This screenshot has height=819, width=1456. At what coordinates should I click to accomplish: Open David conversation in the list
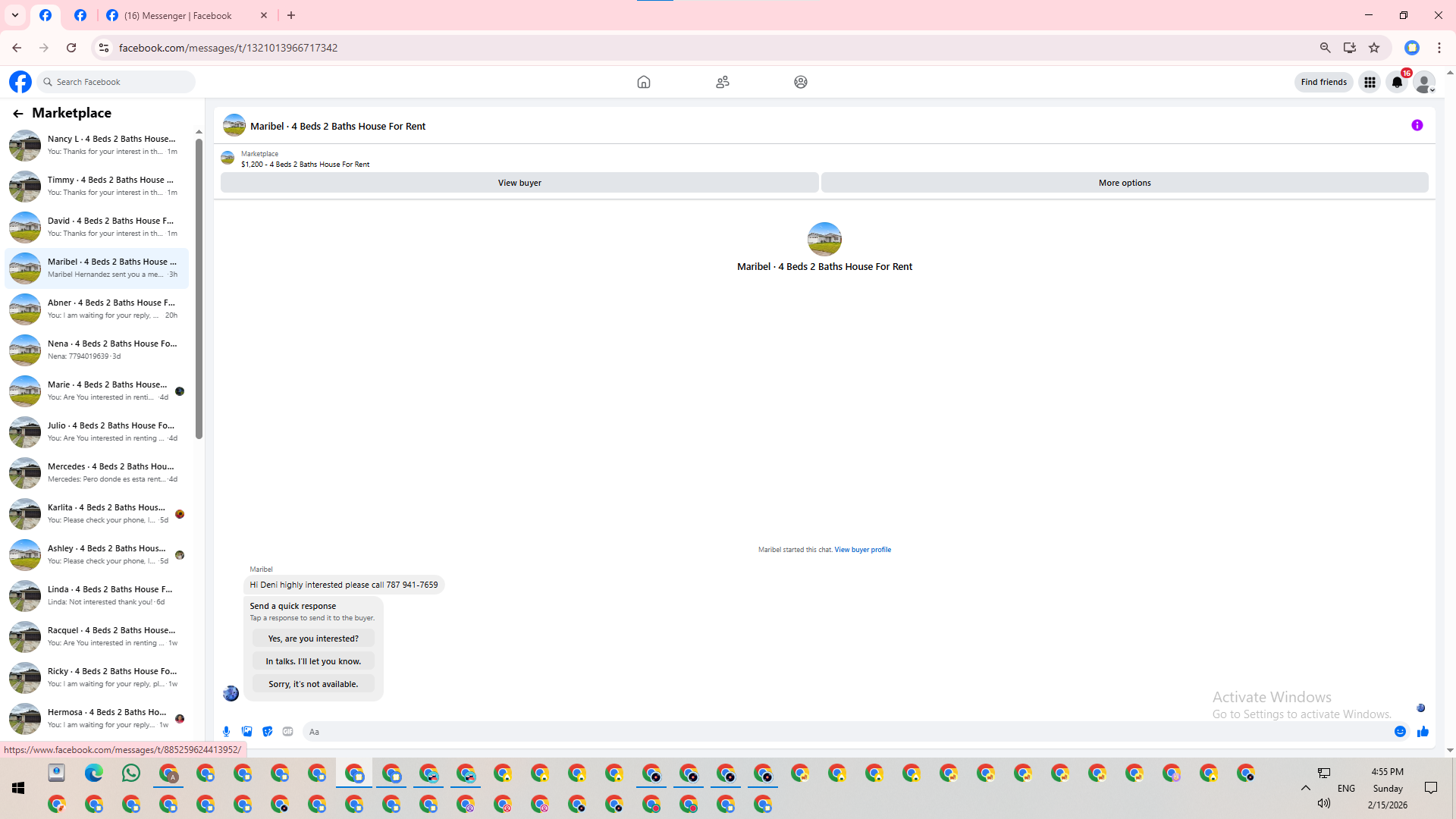[x=96, y=227]
